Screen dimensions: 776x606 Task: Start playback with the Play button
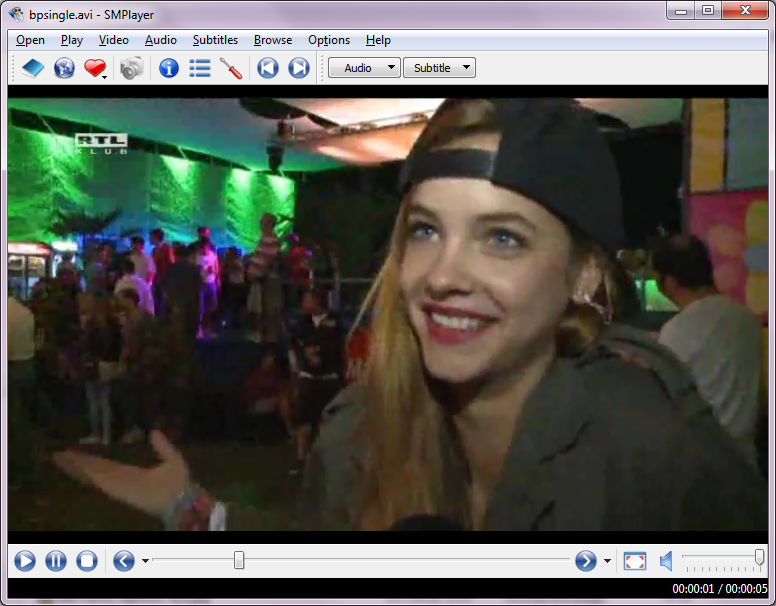25,561
